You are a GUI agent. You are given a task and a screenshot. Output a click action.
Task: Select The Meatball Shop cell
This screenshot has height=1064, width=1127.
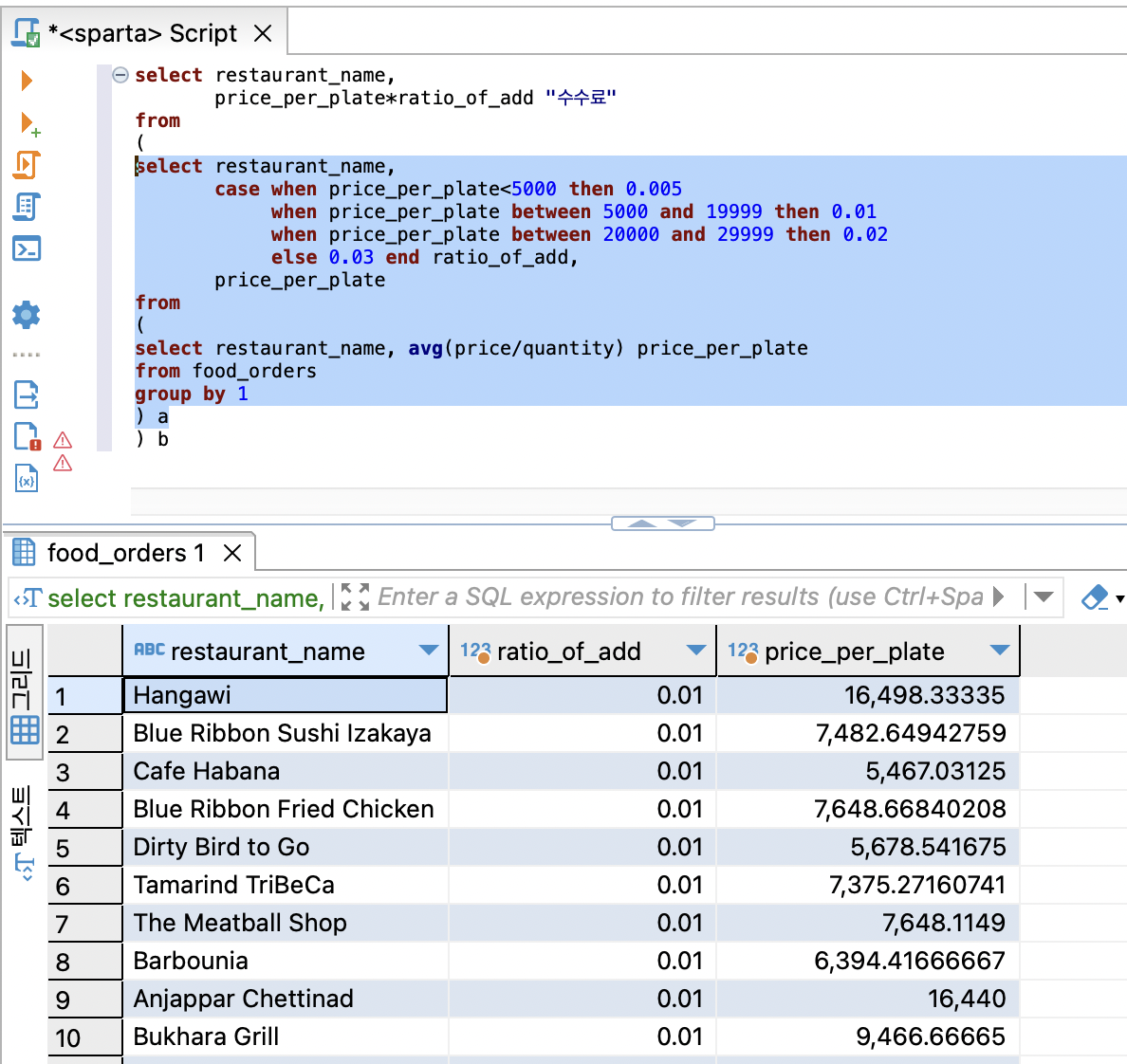[286, 924]
